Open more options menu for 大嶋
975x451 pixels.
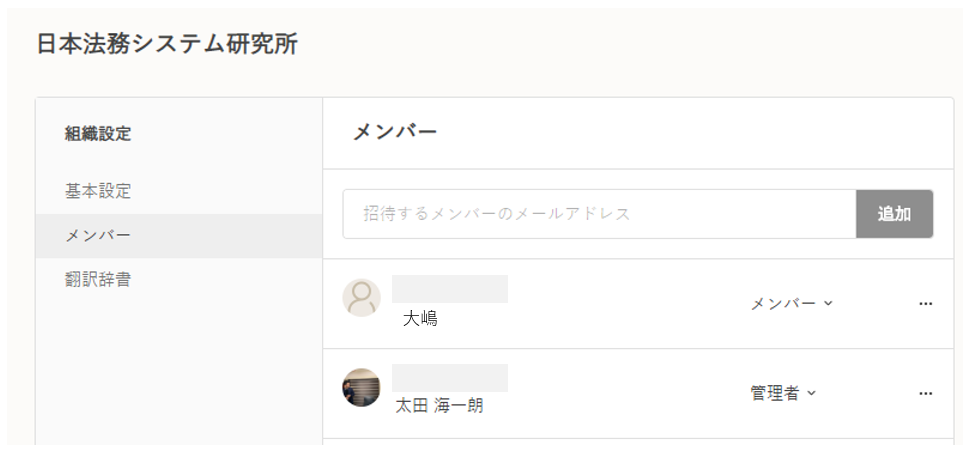[x=925, y=304]
